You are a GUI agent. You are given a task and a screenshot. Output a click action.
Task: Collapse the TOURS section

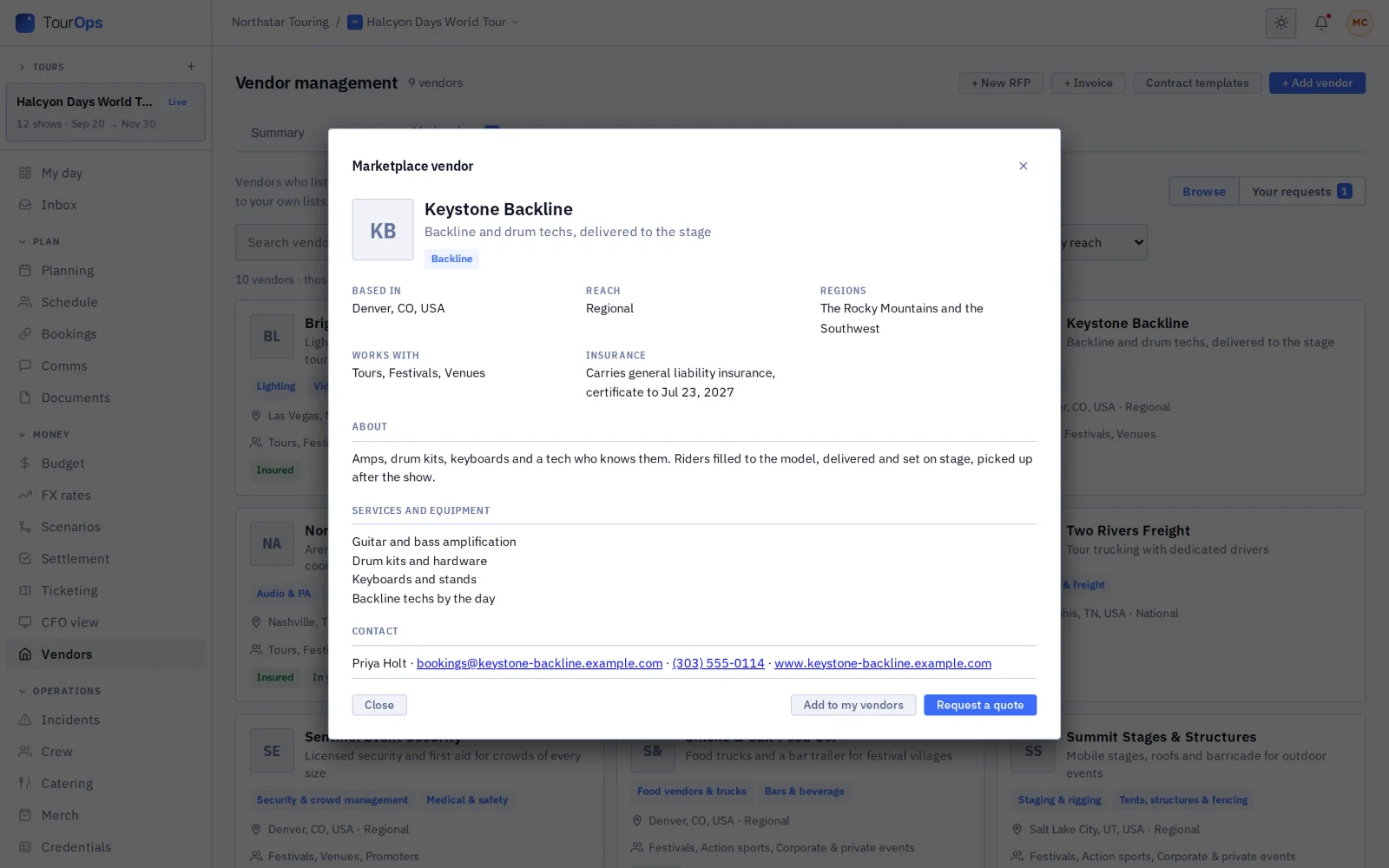(42, 67)
